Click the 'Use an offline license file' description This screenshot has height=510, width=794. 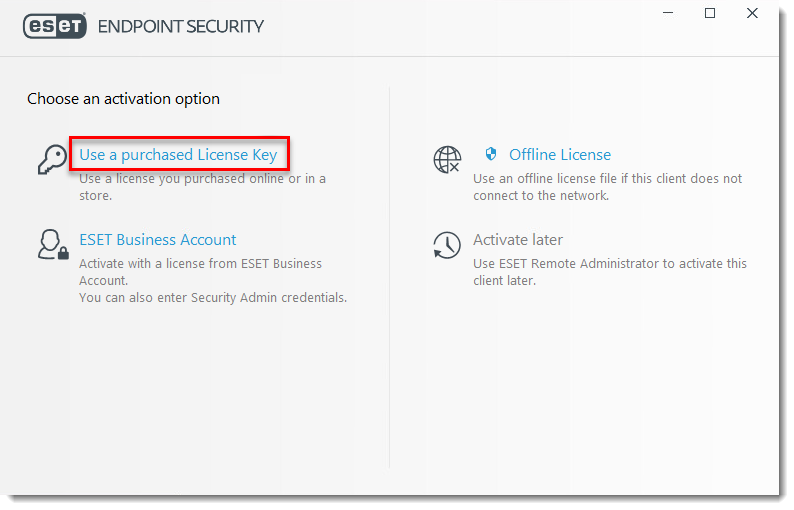coord(608,187)
